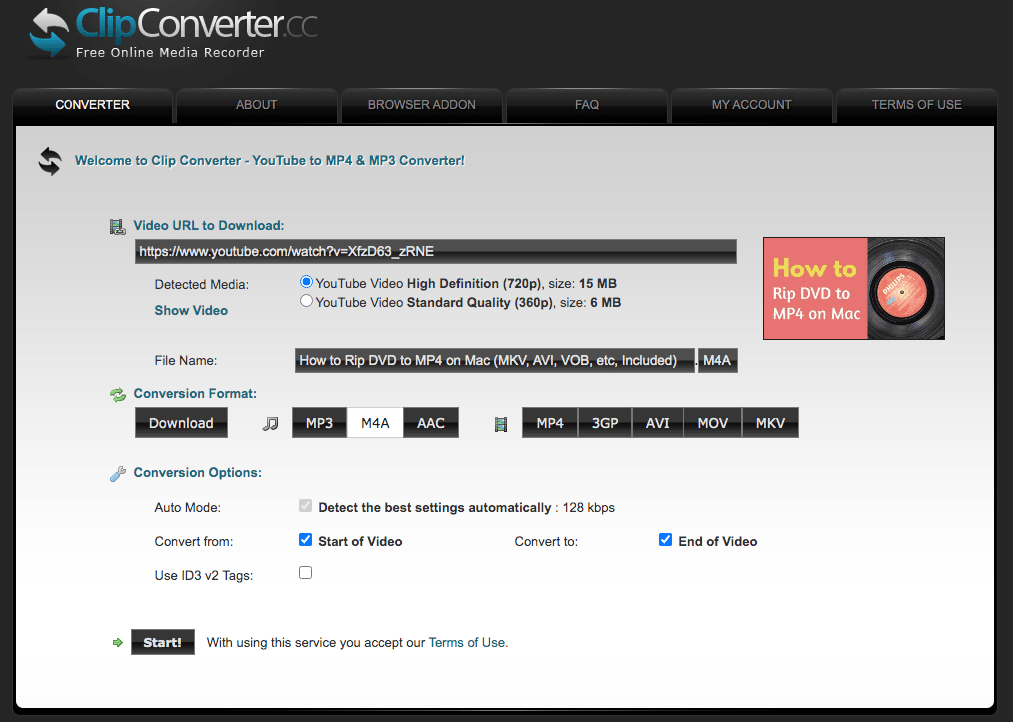Viewport: 1013px width, 722px height.
Task: Select the Standard Quality 360p radio button
Action: point(306,300)
